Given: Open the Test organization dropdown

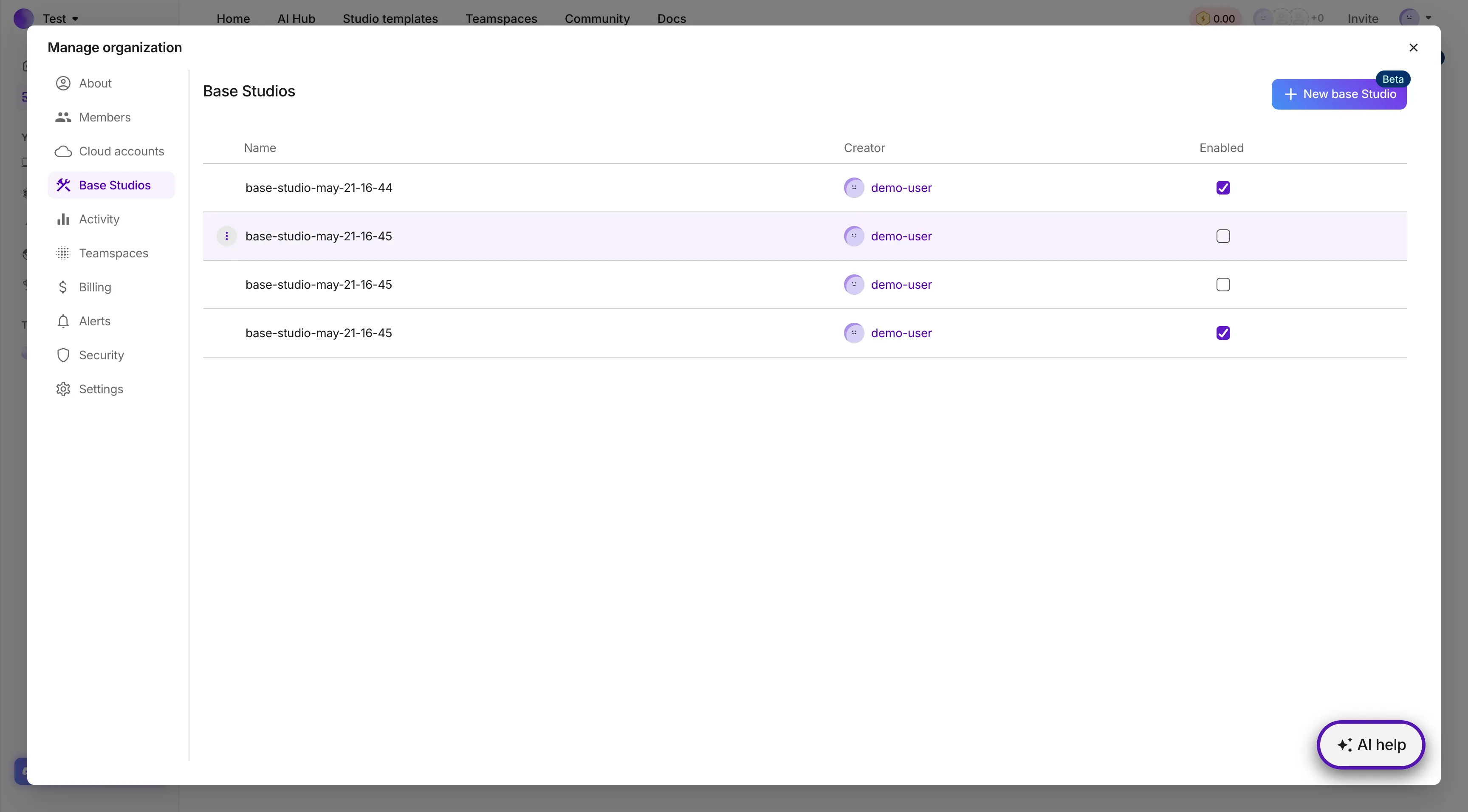Looking at the screenshot, I should coord(60,19).
